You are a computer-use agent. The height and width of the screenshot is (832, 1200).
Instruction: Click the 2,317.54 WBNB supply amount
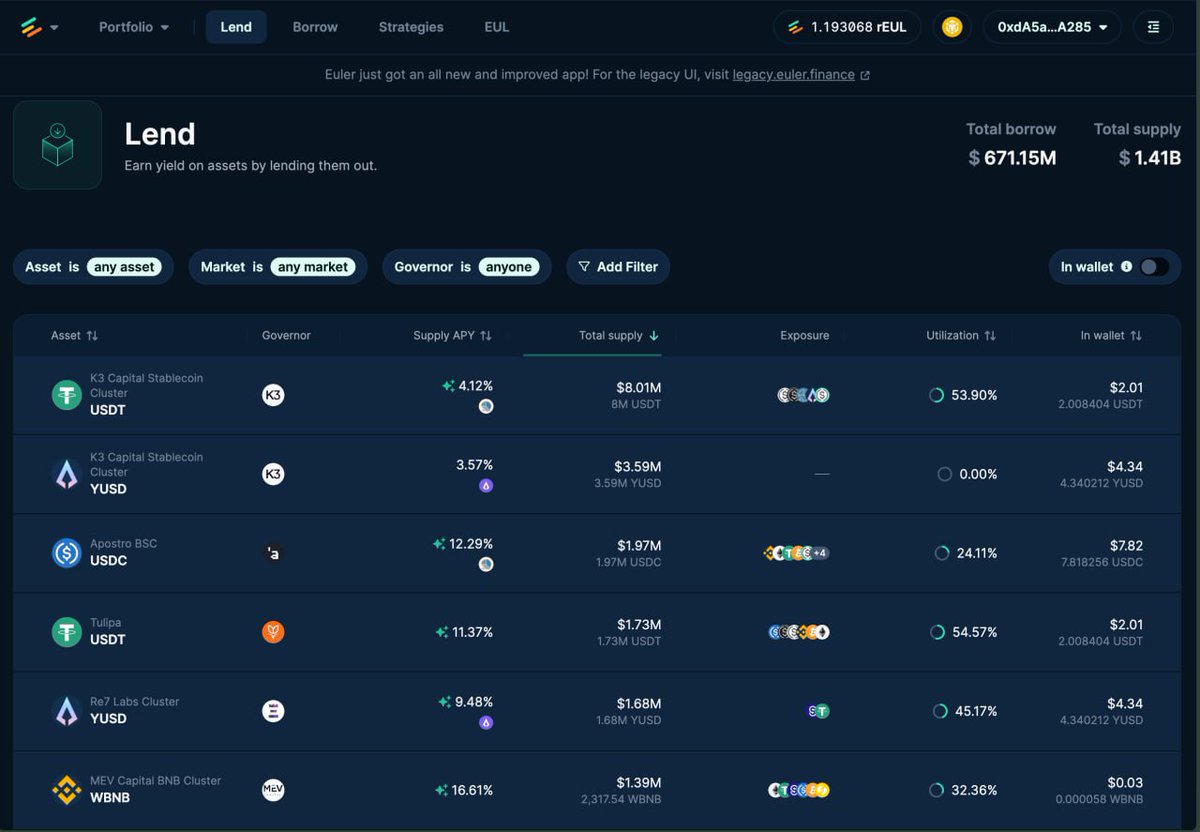pos(621,800)
